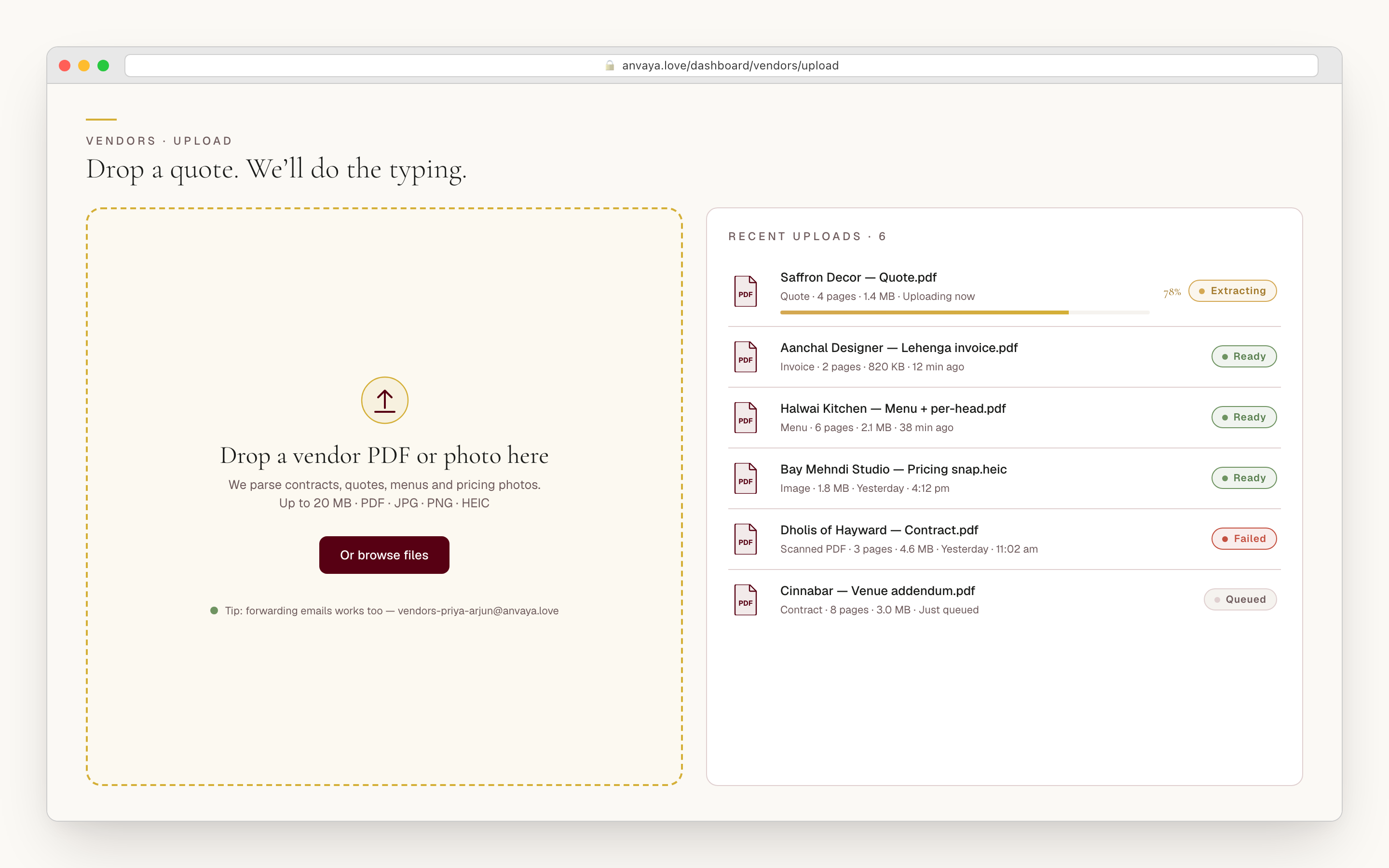Click the Ready badge for Halwai Kitchen menu
The width and height of the screenshot is (1389, 868).
1244,417
